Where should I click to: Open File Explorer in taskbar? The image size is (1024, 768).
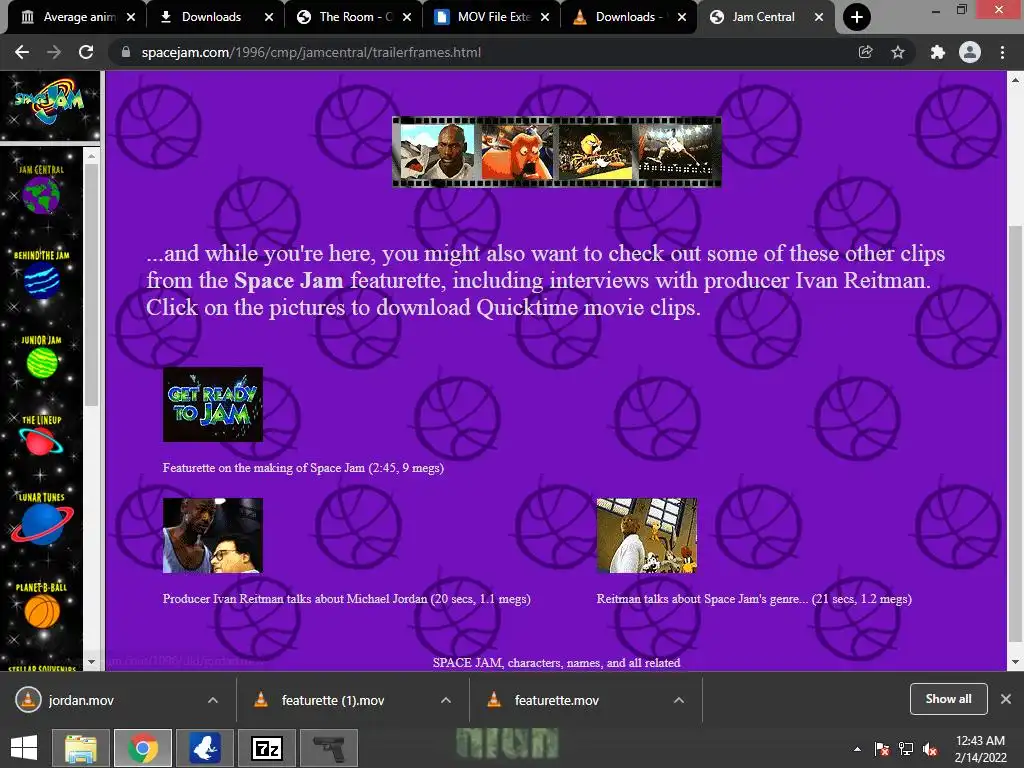[x=80, y=748]
